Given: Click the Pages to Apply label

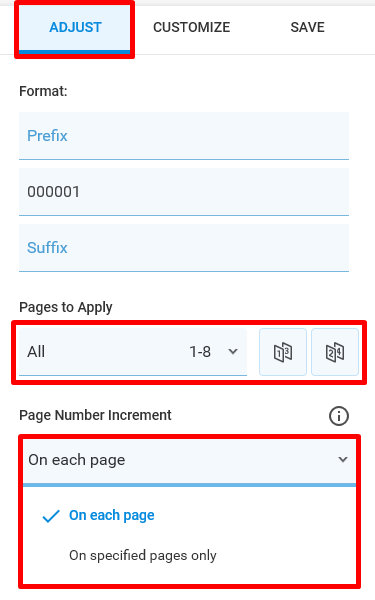Looking at the screenshot, I should click(x=66, y=307).
